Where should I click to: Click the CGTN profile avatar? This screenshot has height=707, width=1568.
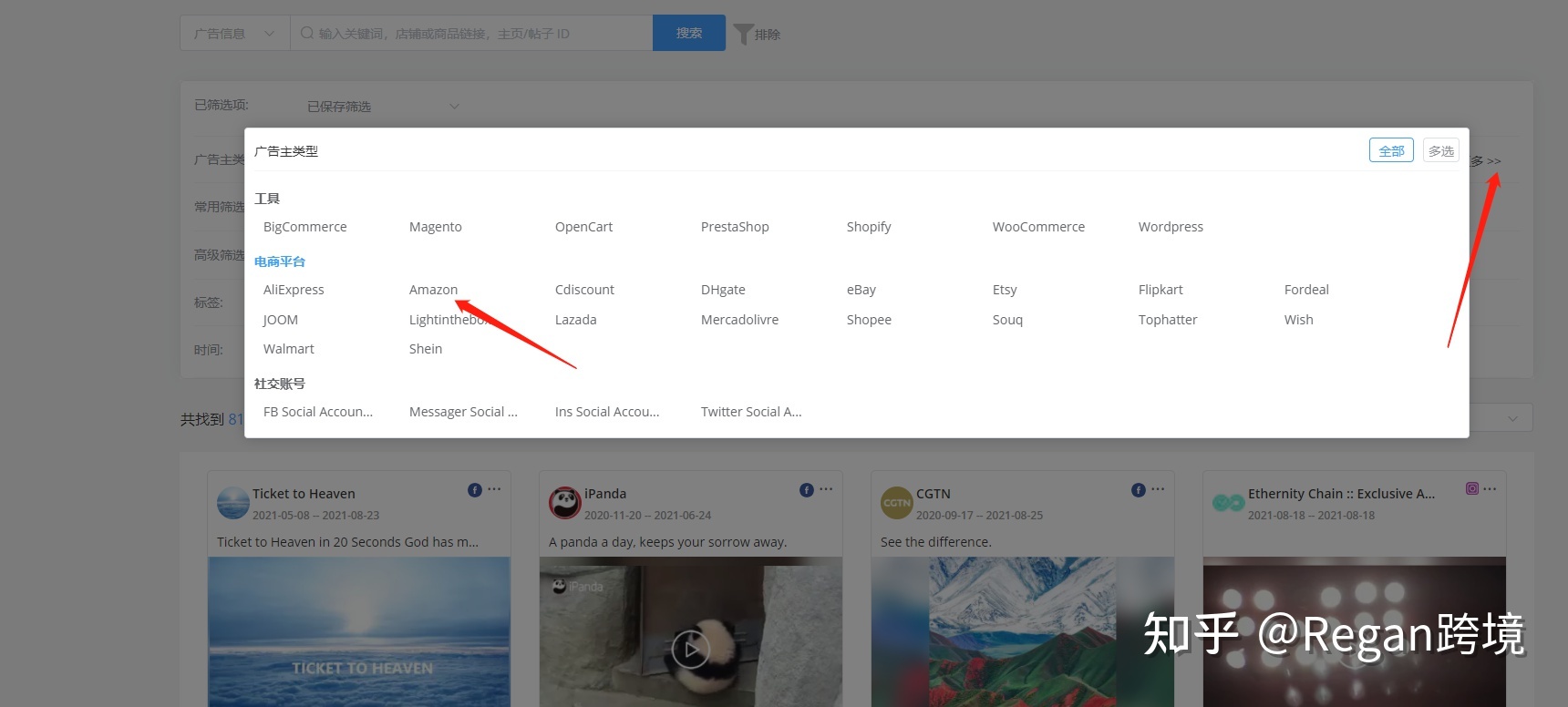[896, 503]
